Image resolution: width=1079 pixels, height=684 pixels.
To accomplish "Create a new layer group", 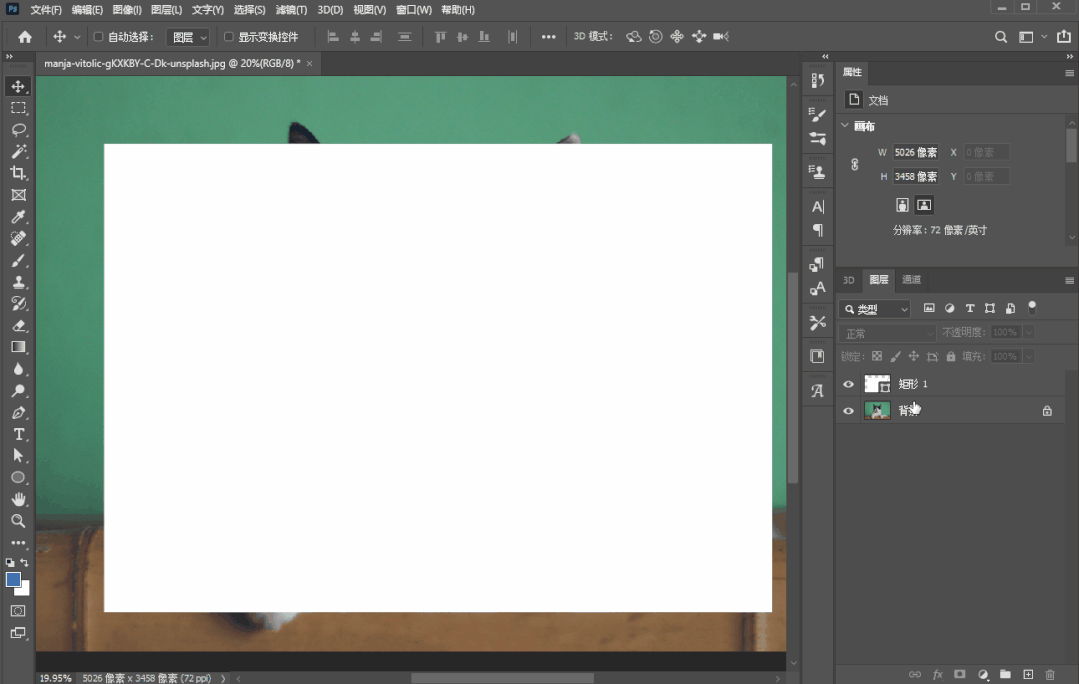I will coord(1005,674).
